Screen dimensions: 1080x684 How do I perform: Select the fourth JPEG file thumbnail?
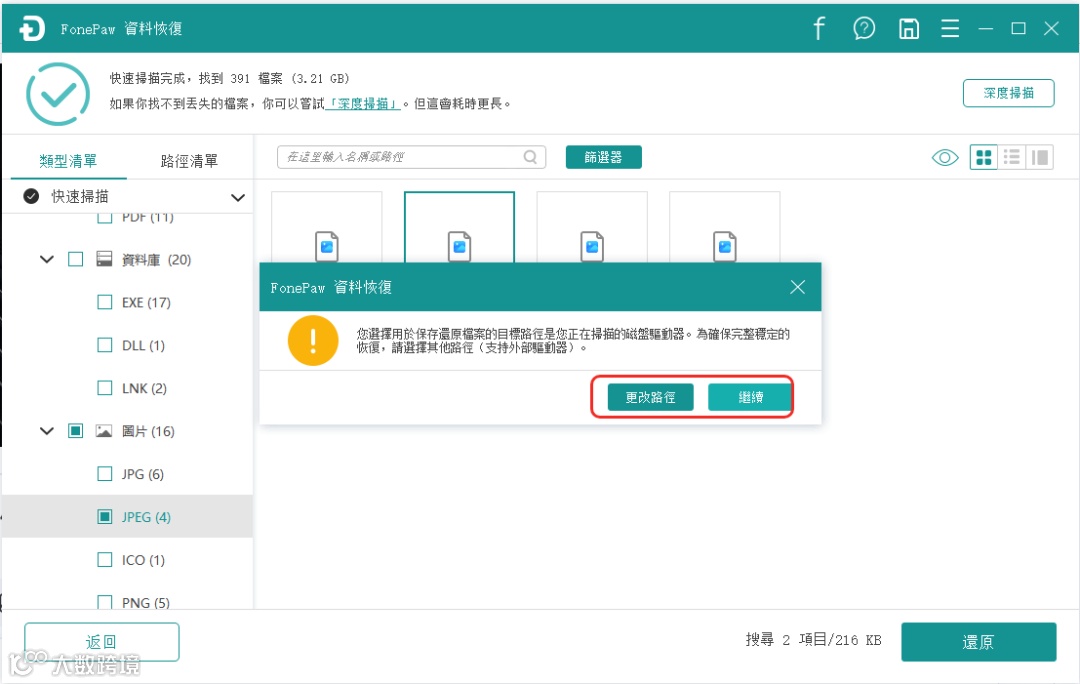725,227
